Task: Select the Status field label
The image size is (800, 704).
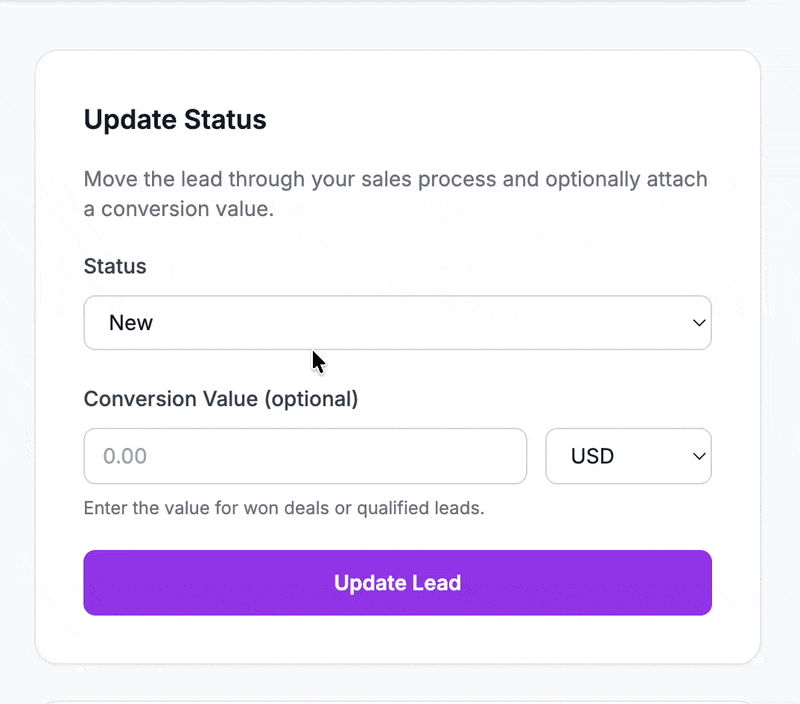Action: [114, 266]
